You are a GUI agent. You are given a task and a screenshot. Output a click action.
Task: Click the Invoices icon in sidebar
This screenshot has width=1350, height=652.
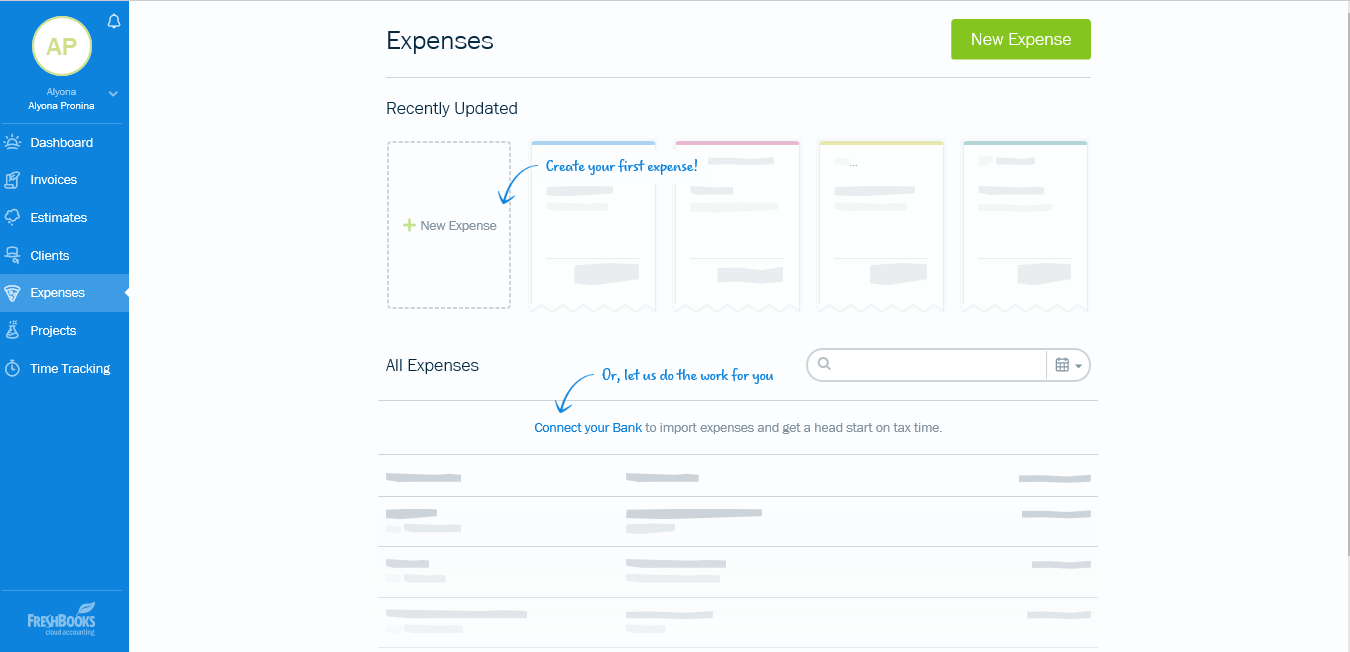tap(13, 180)
